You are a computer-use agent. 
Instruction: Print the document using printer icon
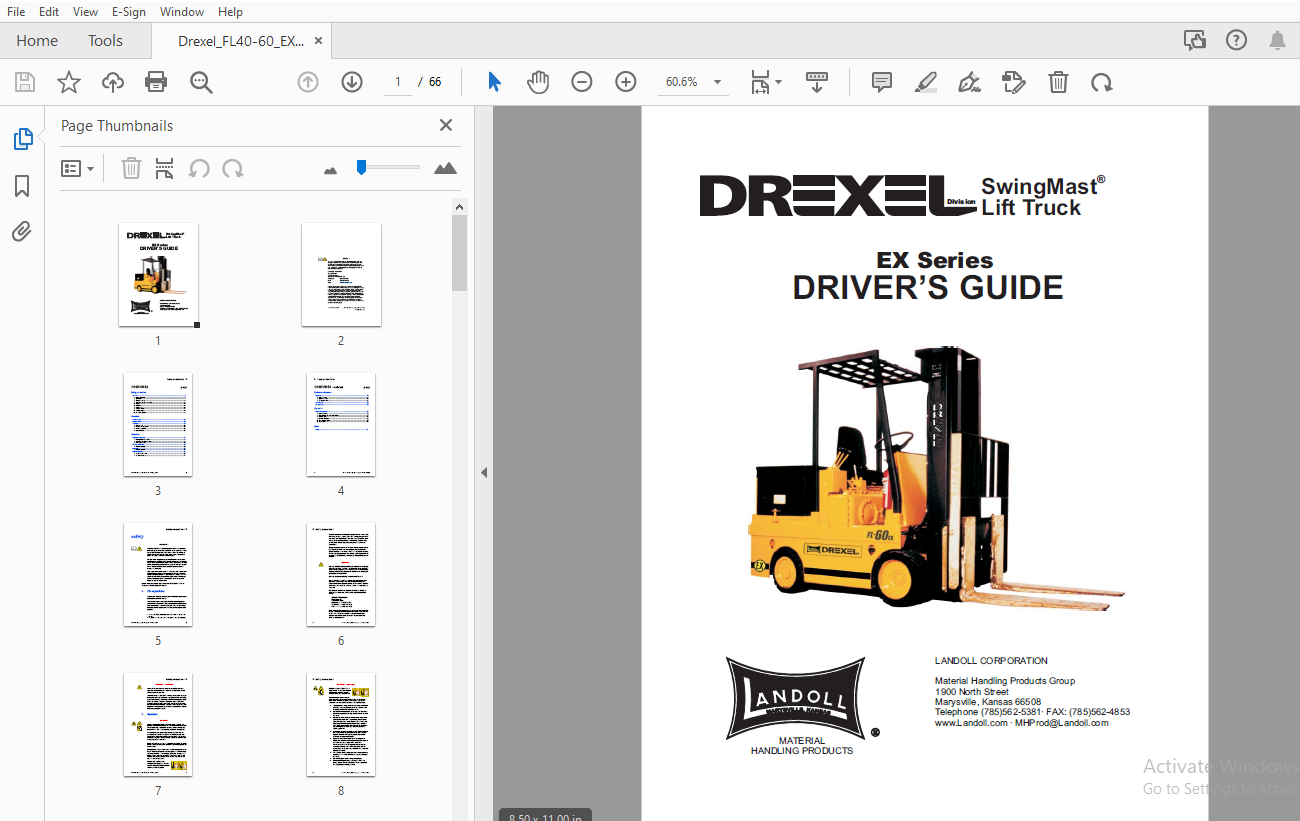(156, 82)
